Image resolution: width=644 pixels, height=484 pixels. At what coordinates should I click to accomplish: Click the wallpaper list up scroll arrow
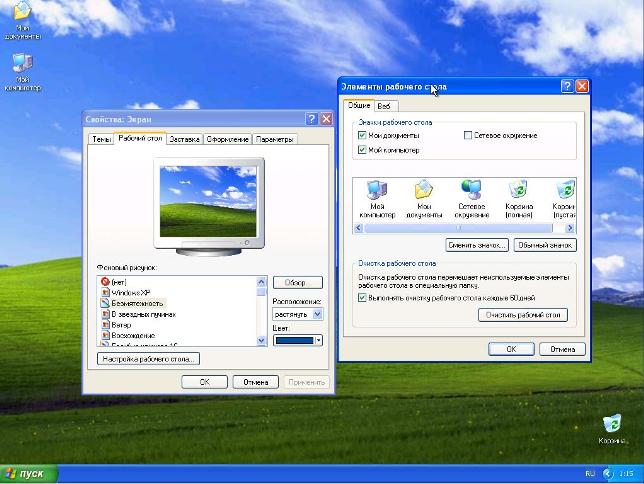coord(261,282)
